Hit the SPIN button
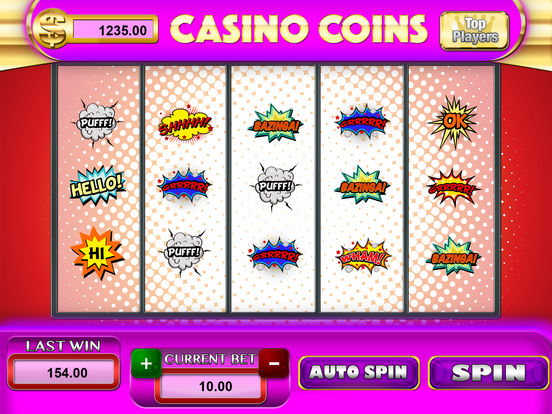Viewport: 552px width, 414px height. pos(489,373)
